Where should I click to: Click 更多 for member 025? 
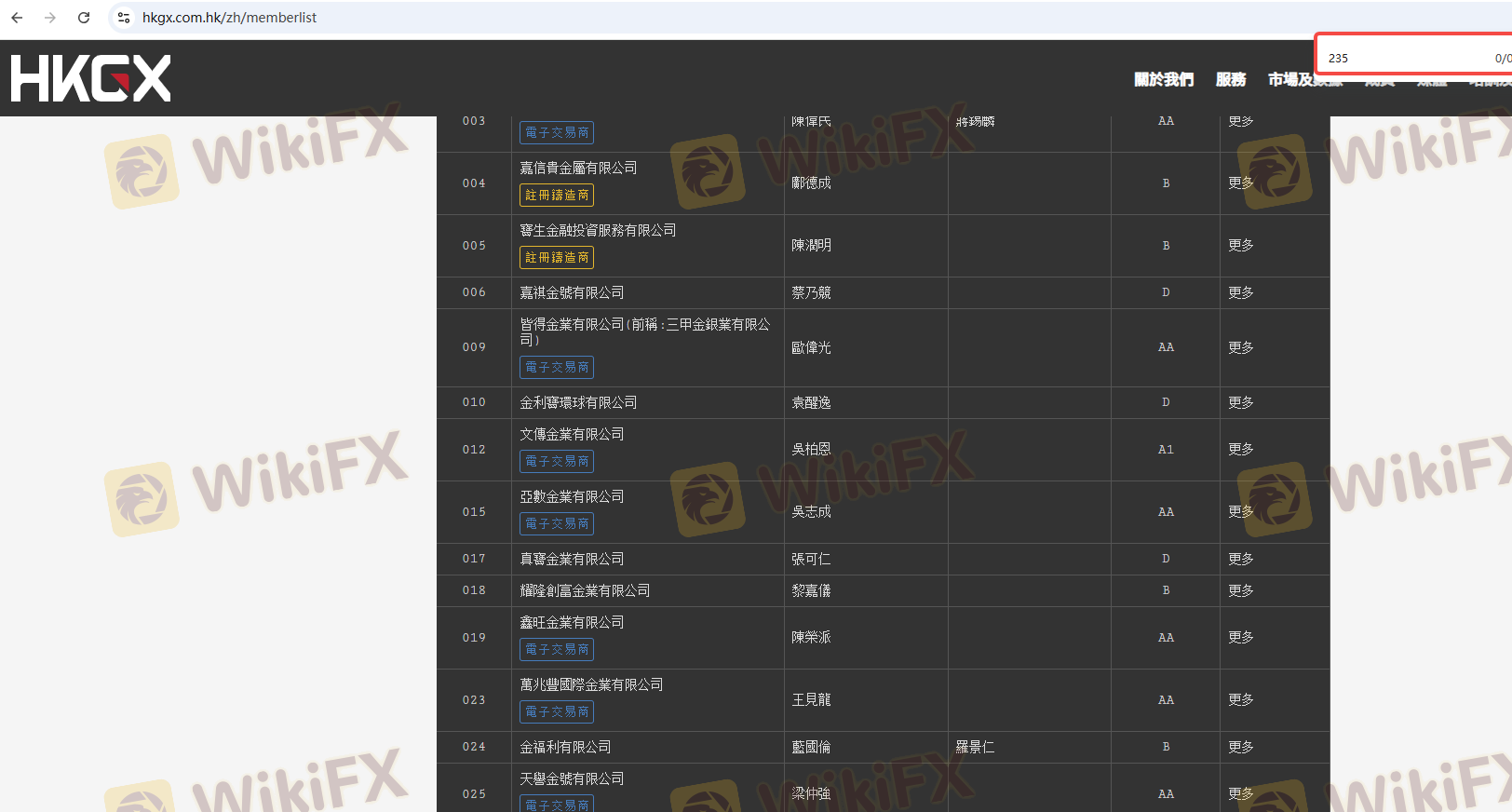(1241, 794)
